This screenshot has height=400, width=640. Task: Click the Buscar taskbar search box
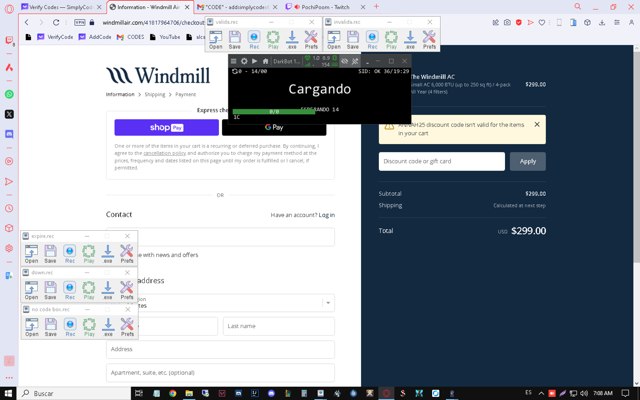74,393
